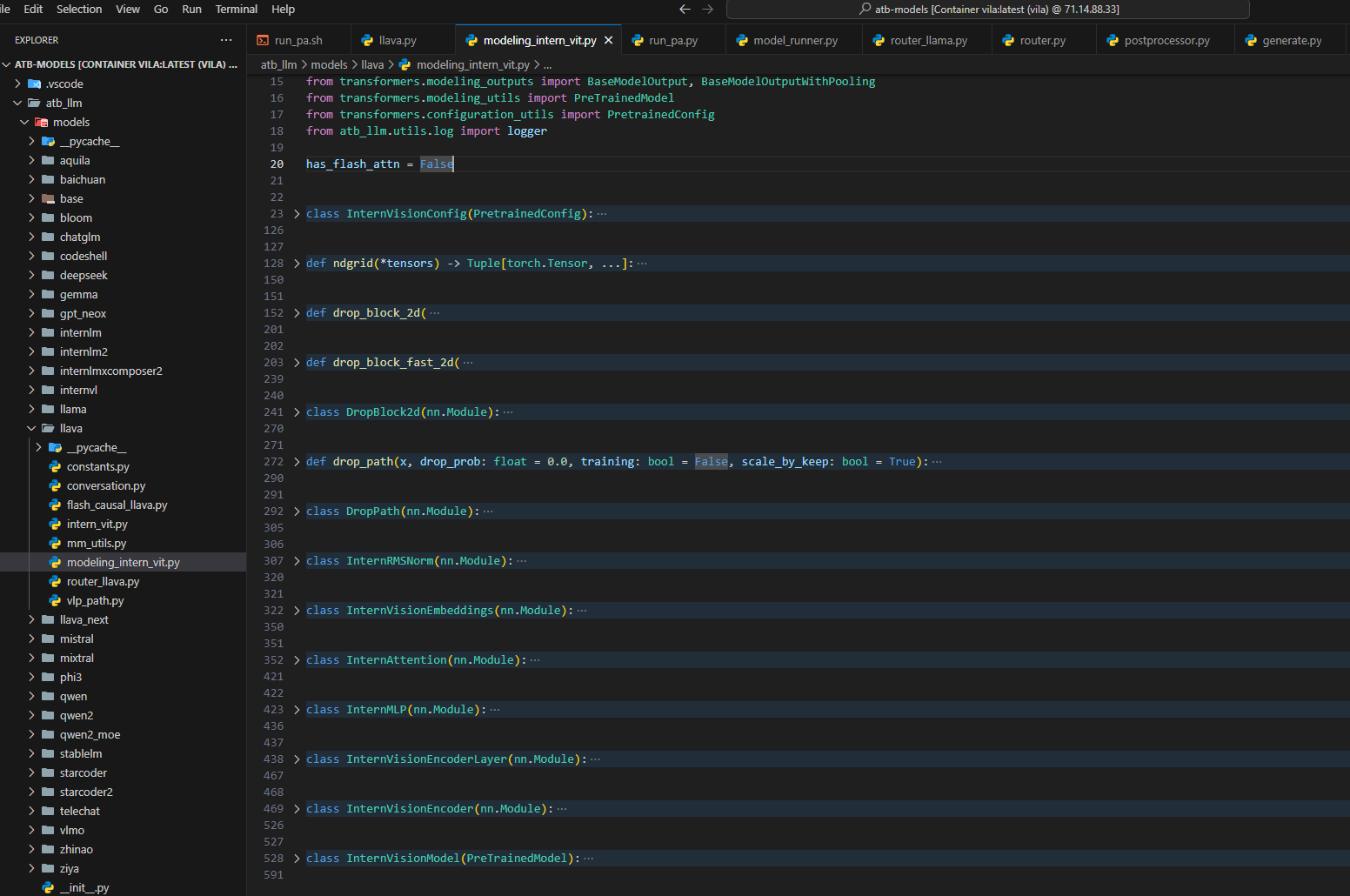Unfold class DropBlock2d fold arrow
This screenshot has width=1350, height=896.
[297, 411]
